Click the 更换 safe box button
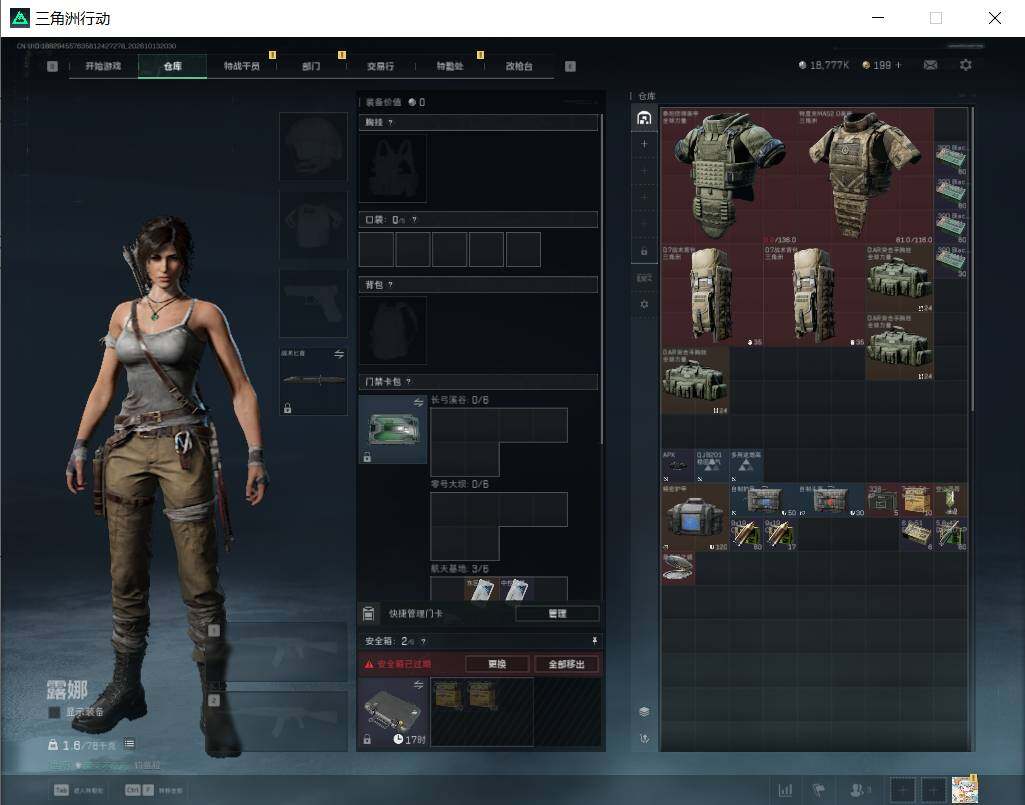The width and height of the screenshot is (1025, 805). coord(497,664)
